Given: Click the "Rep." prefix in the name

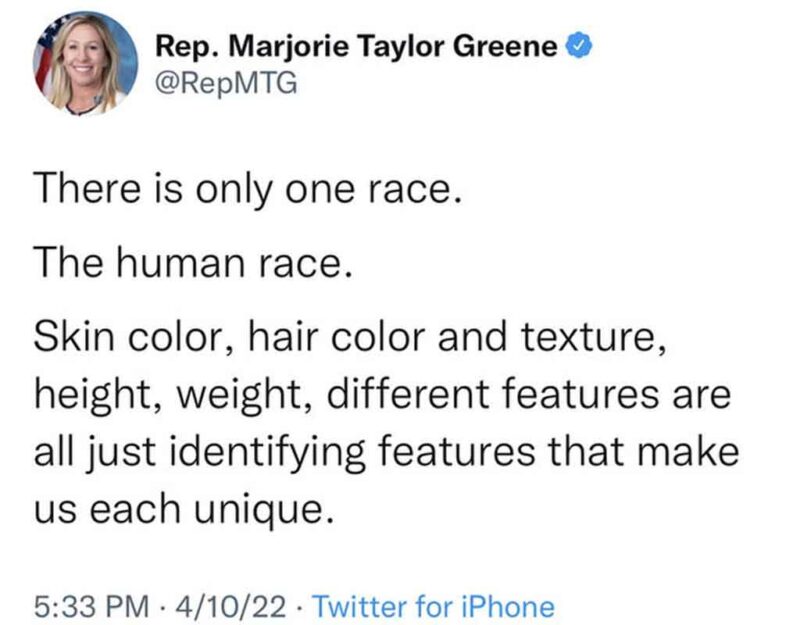Looking at the screenshot, I should click(x=179, y=45).
